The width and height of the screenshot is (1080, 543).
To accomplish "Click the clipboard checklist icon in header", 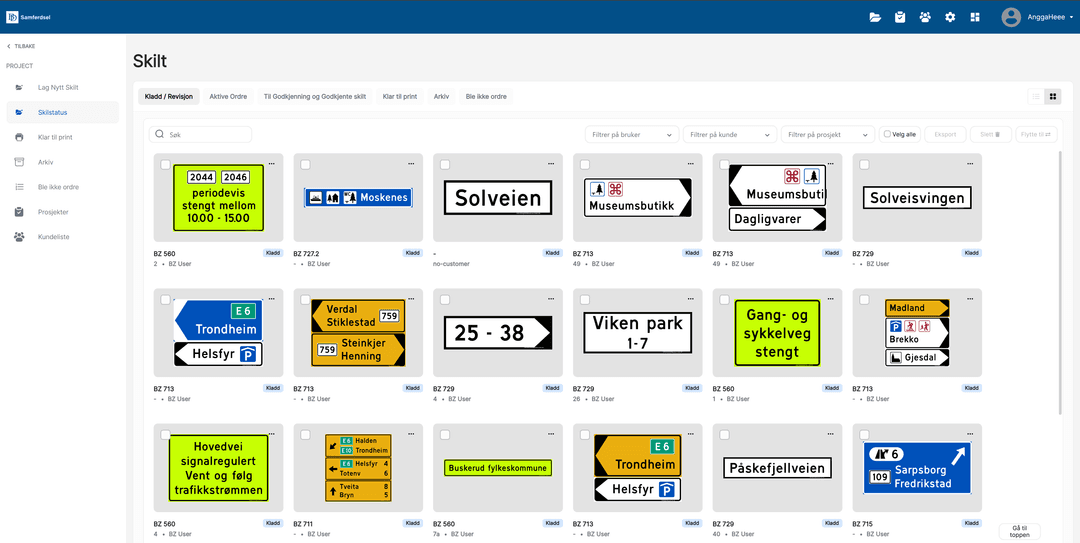I will click(900, 17).
